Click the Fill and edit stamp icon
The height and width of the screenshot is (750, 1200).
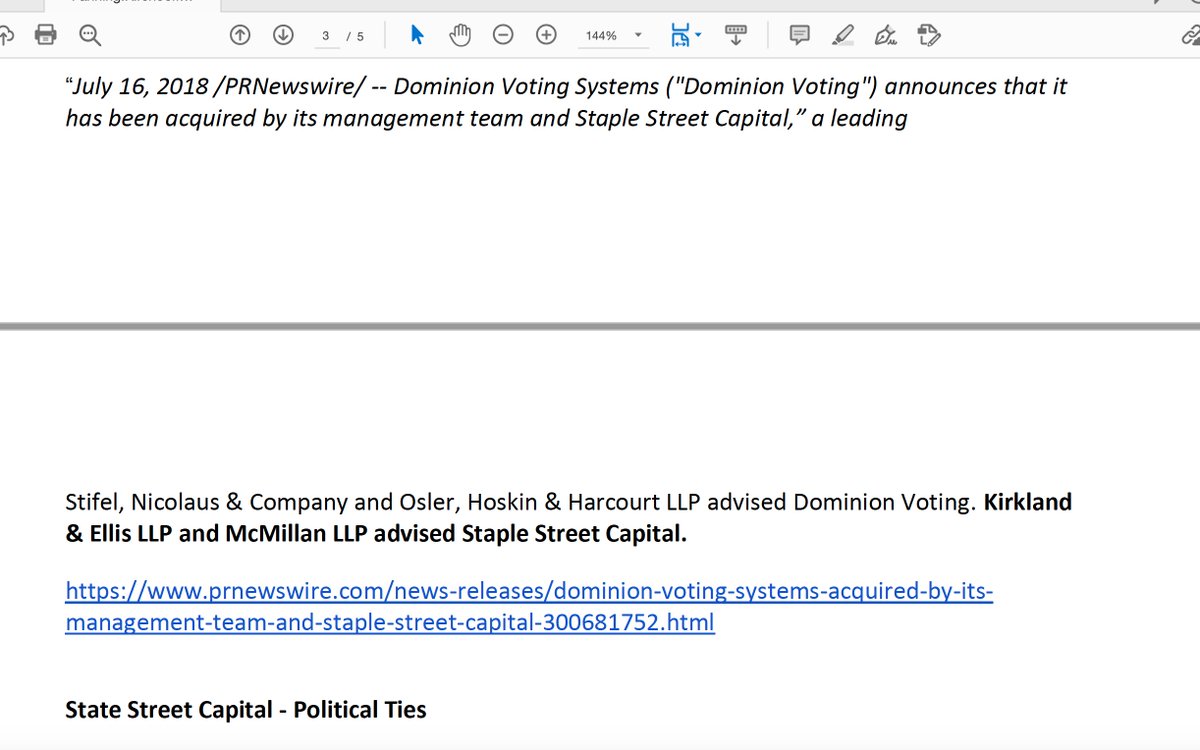tap(929, 36)
